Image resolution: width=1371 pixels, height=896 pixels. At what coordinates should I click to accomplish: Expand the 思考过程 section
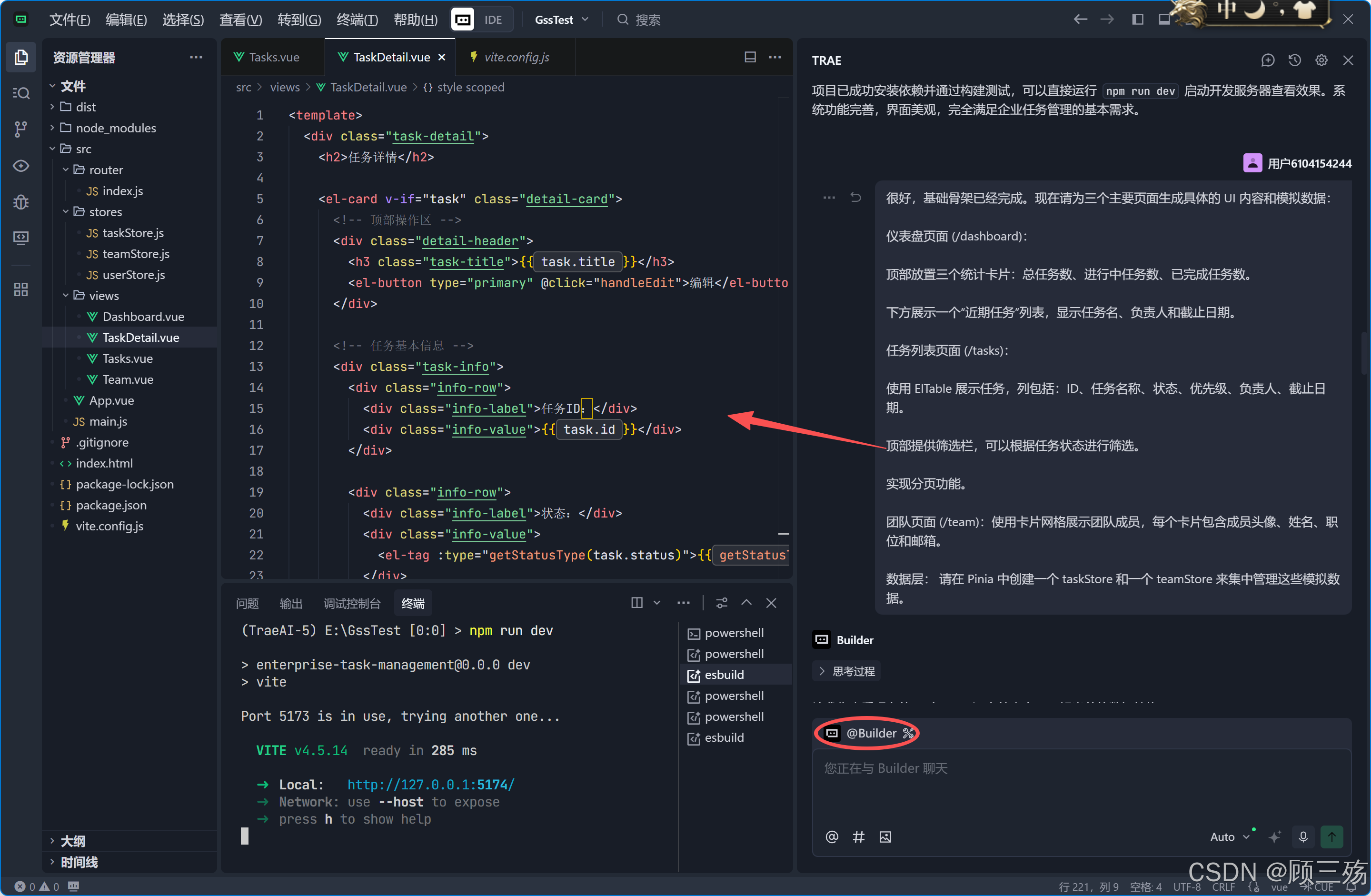(x=847, y=671)
